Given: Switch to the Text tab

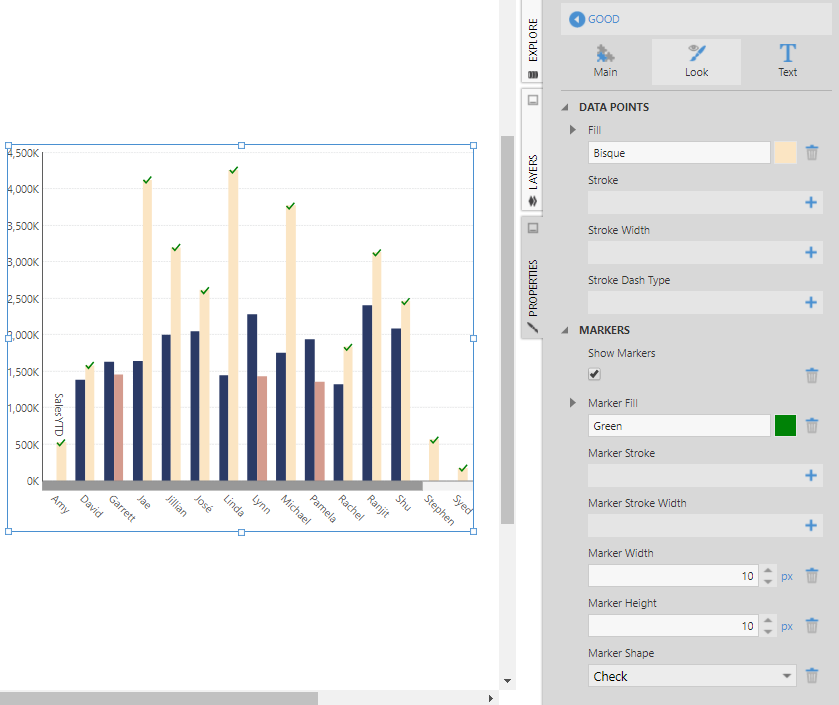Looking at the screenshot, I should click(x=787, y=61).
